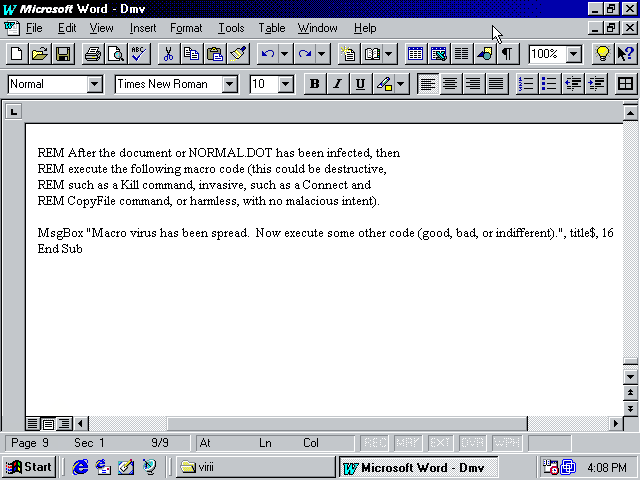Open the undo history arrow
Viewport: 640px width, 480px height.
pyautogui.click(x=284, y=54)
